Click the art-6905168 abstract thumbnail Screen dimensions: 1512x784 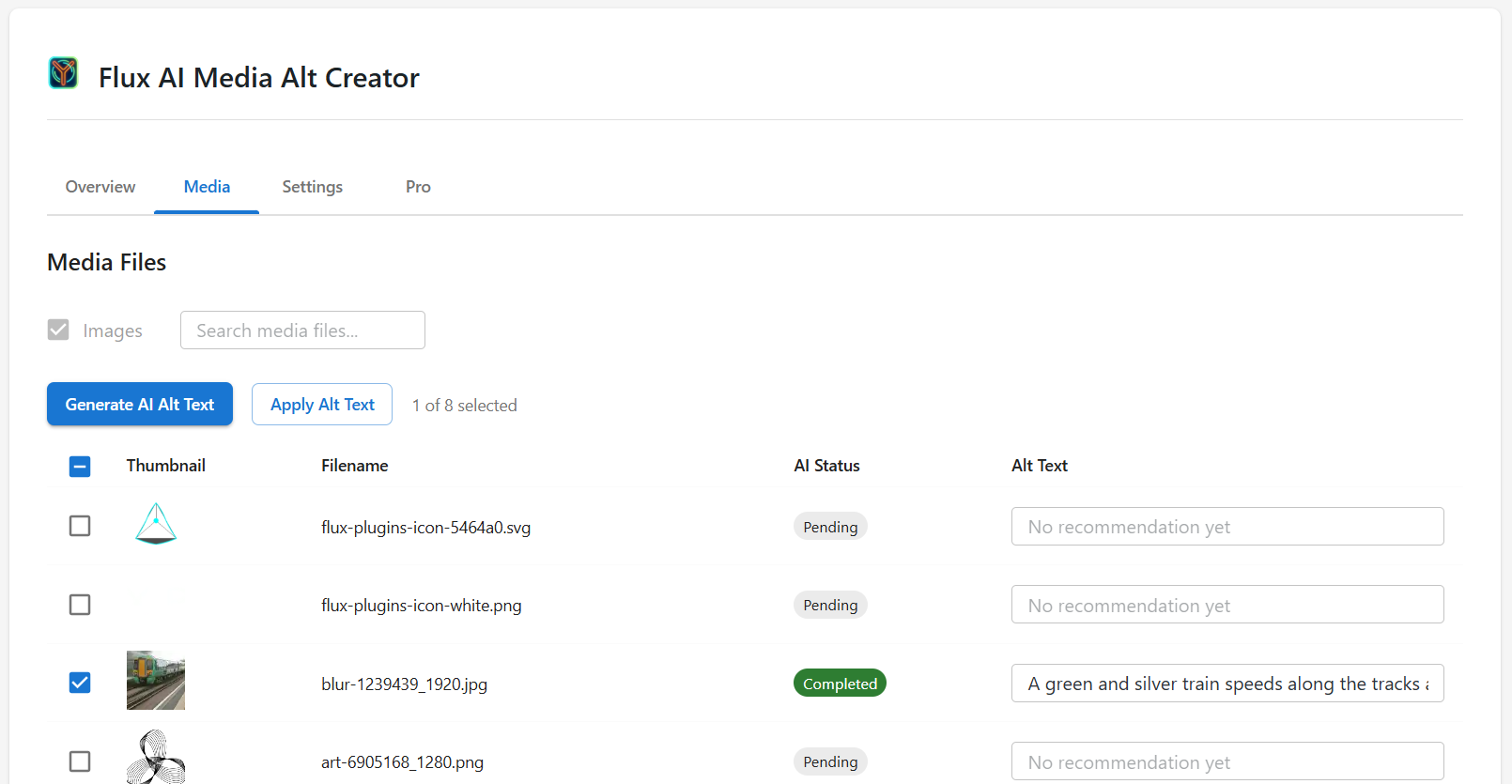(x=156, y=757)
